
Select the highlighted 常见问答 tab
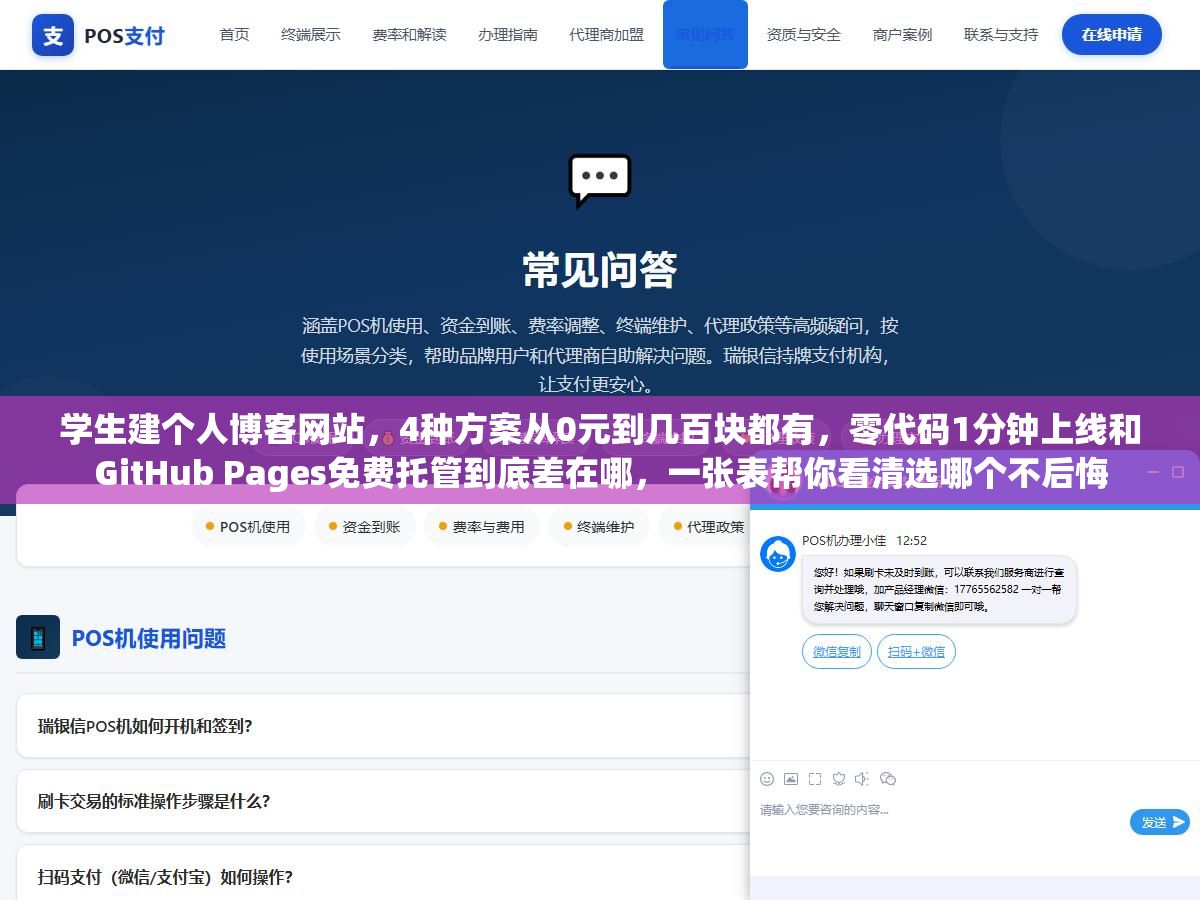[x=705, y=35]
